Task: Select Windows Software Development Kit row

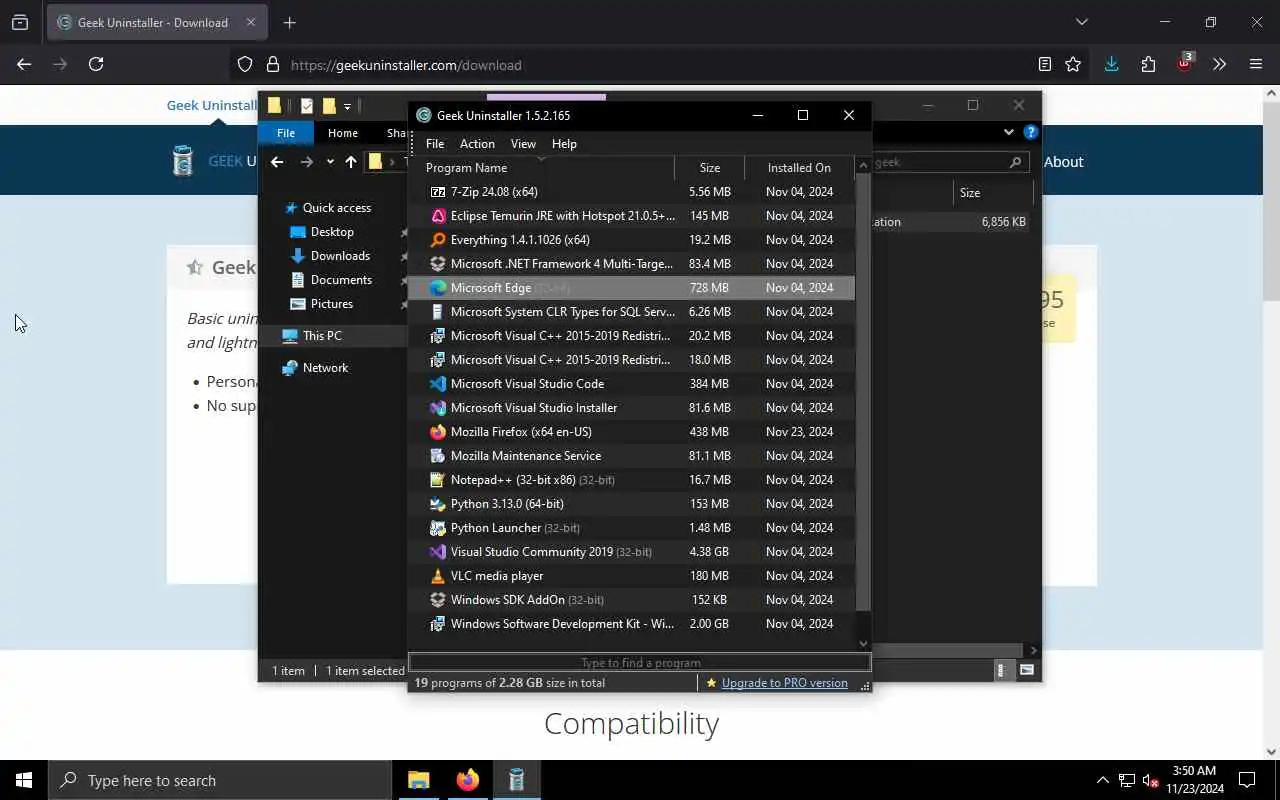Action: pyautogui.click(x=632, y=623)
